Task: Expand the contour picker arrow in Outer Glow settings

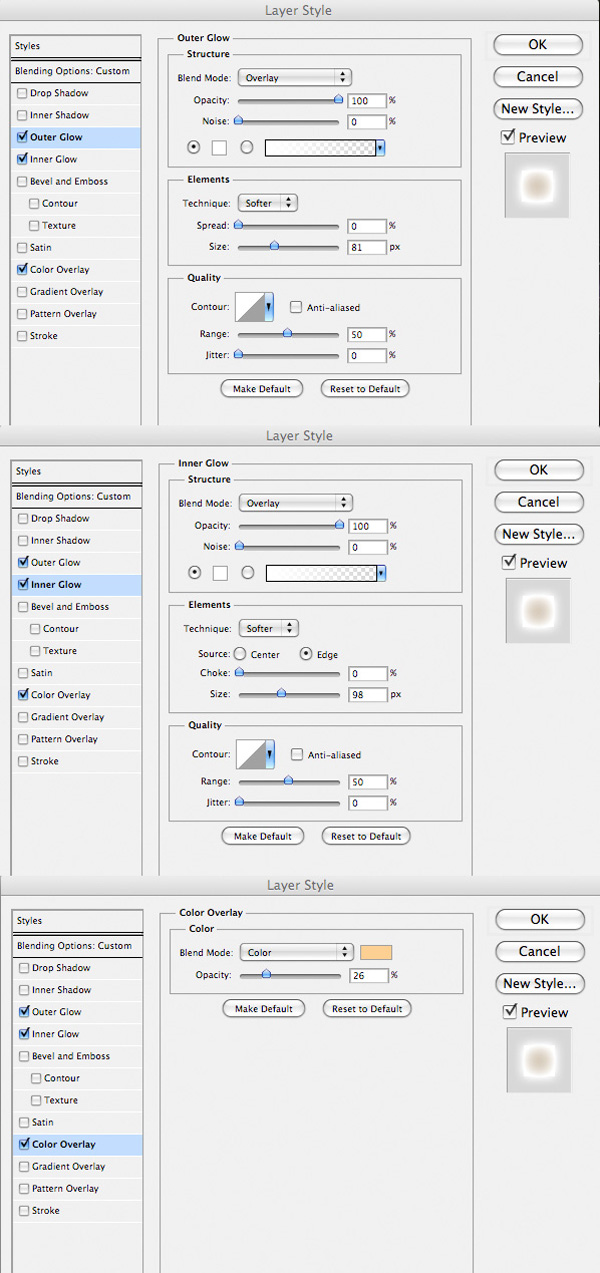Action: (269, 308)
